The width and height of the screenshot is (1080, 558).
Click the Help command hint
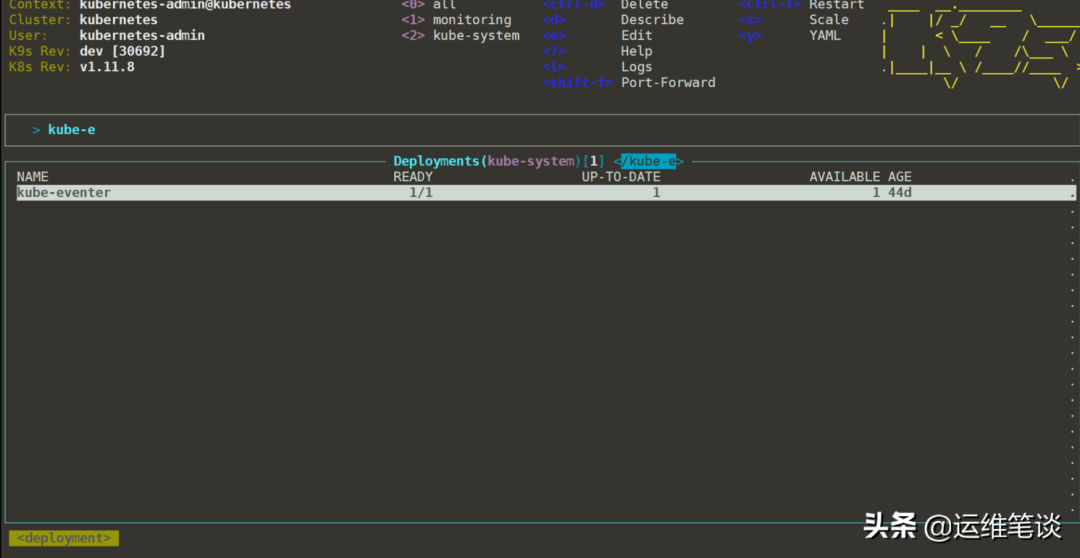pyautogui.click(x=636, y=52)
